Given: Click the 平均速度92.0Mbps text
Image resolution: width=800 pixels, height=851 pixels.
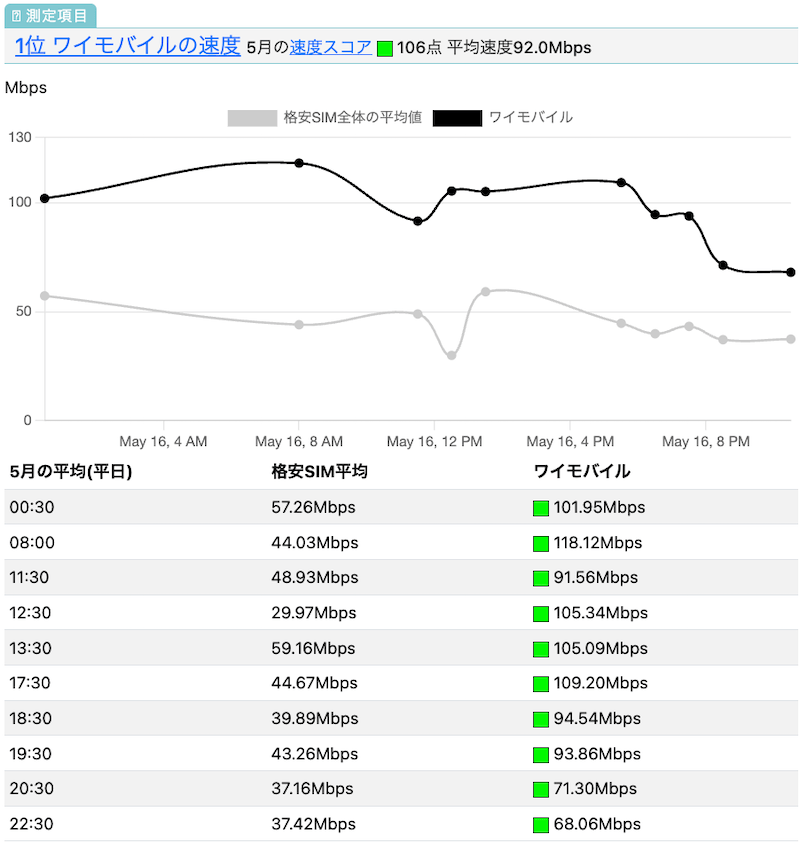Looking at the screenshot, I should 519,48.
